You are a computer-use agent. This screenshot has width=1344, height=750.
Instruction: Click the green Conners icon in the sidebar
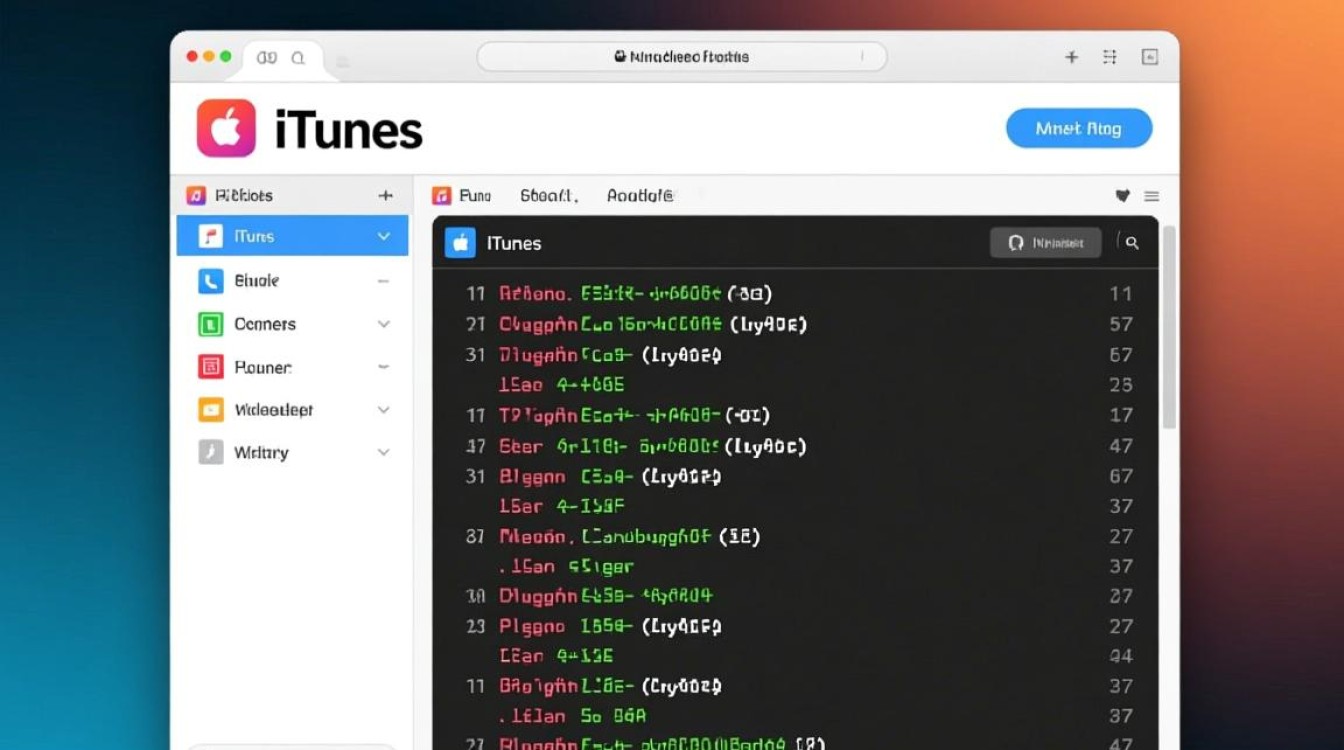[210, 324]
